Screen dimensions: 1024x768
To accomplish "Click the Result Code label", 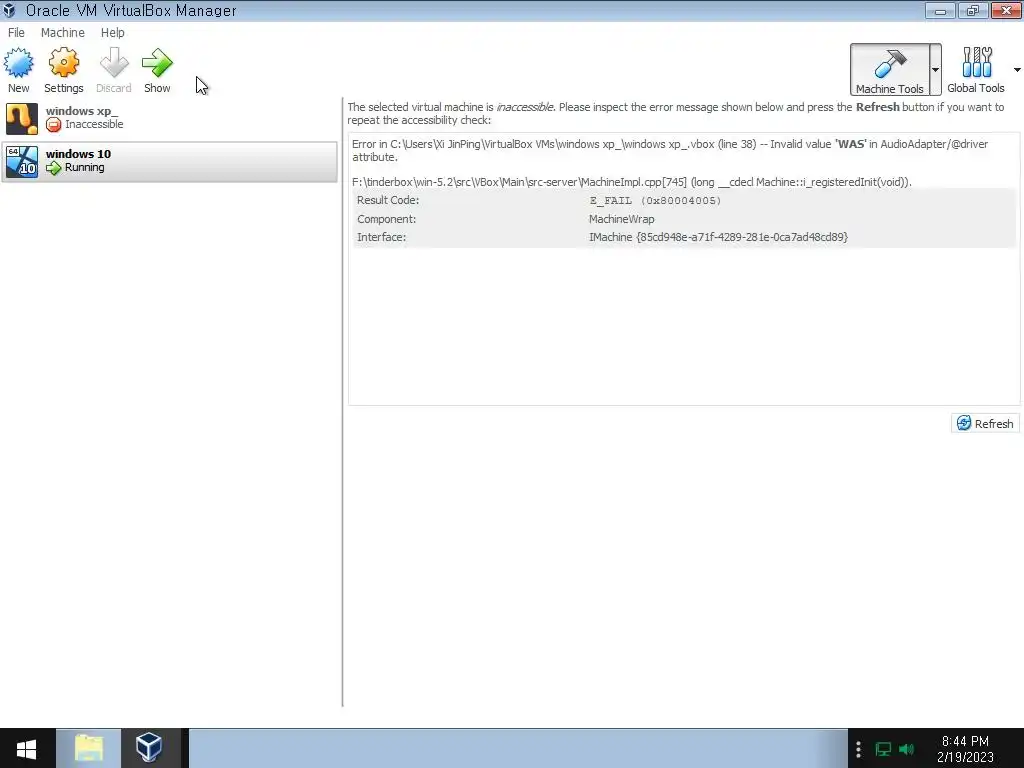I will (388, 200).
